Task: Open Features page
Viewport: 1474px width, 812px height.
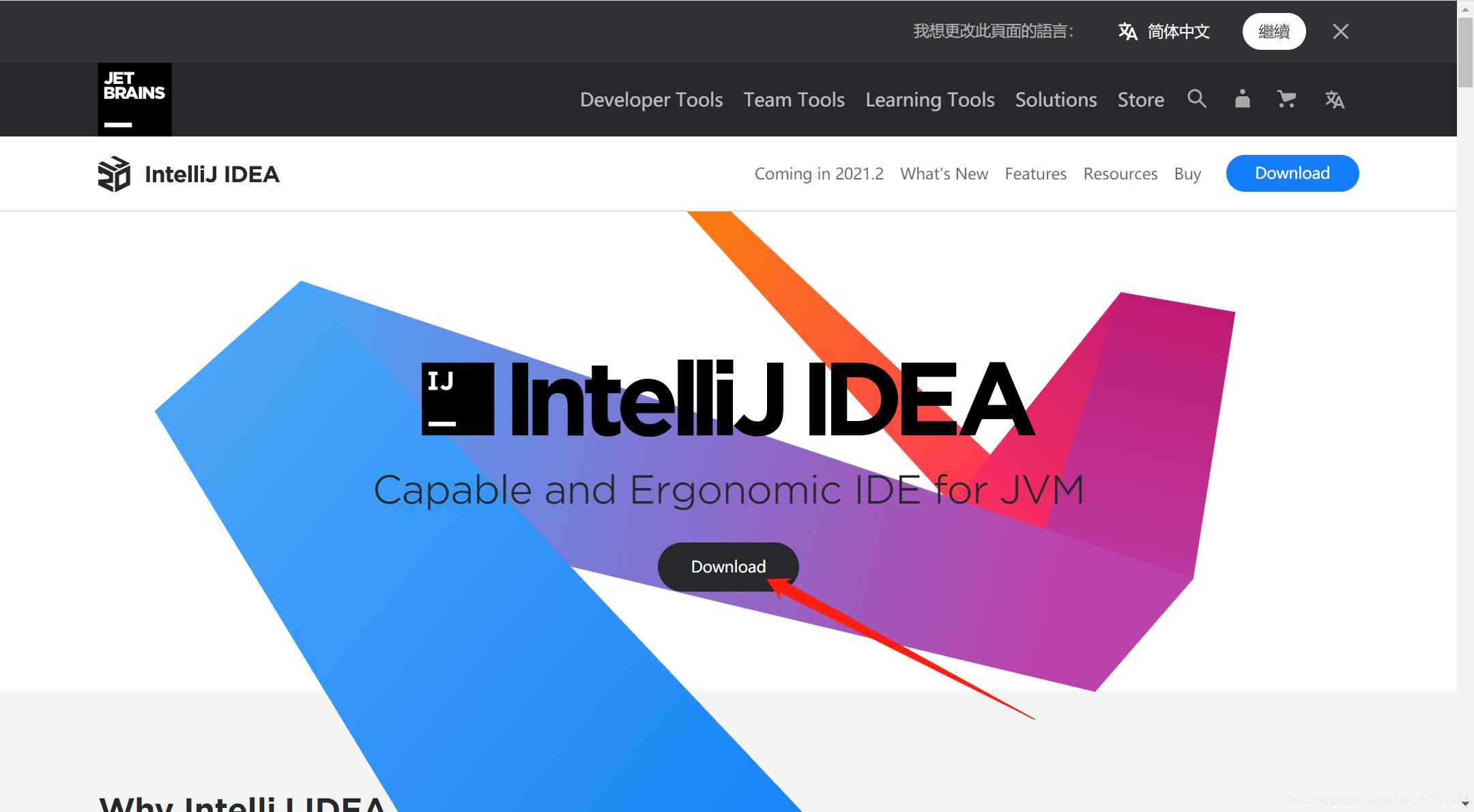Action: [x=1035, y=174]
